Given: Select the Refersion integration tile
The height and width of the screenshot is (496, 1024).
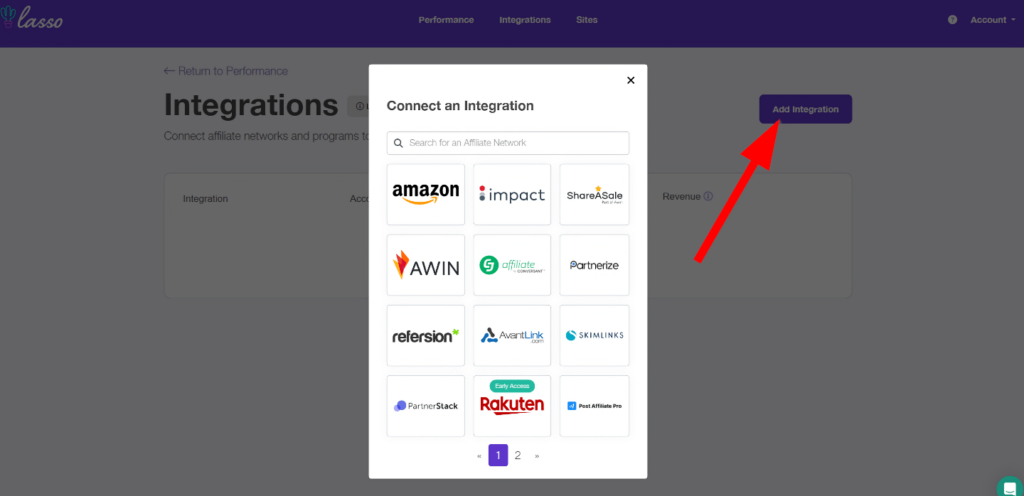Looking at the screenshot, I should pyautogui.click(x=425, y=336).
